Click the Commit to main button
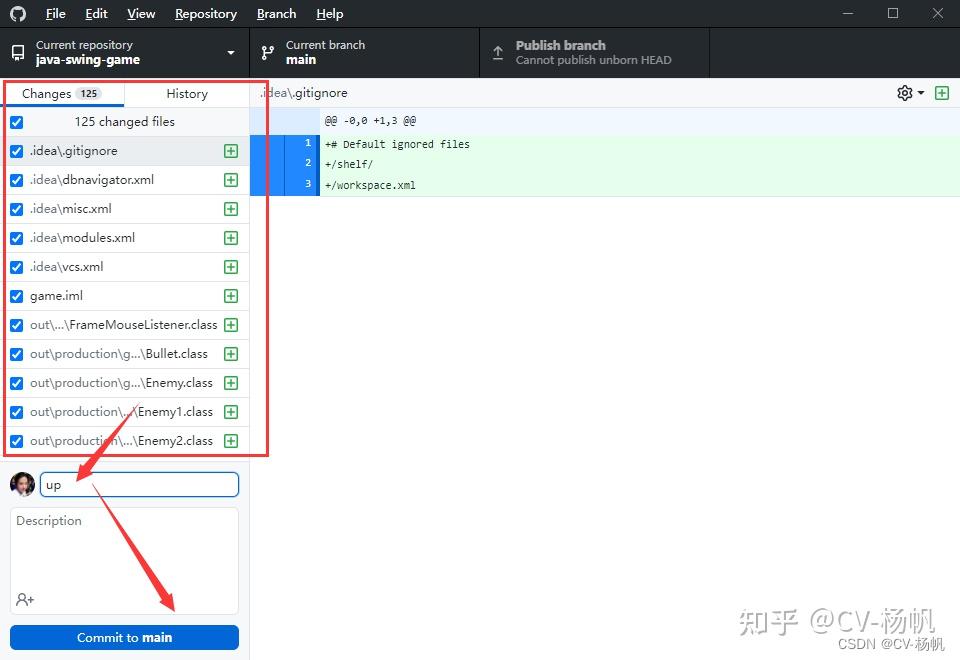This screenshot has width=960, height=660. (124, 637)
